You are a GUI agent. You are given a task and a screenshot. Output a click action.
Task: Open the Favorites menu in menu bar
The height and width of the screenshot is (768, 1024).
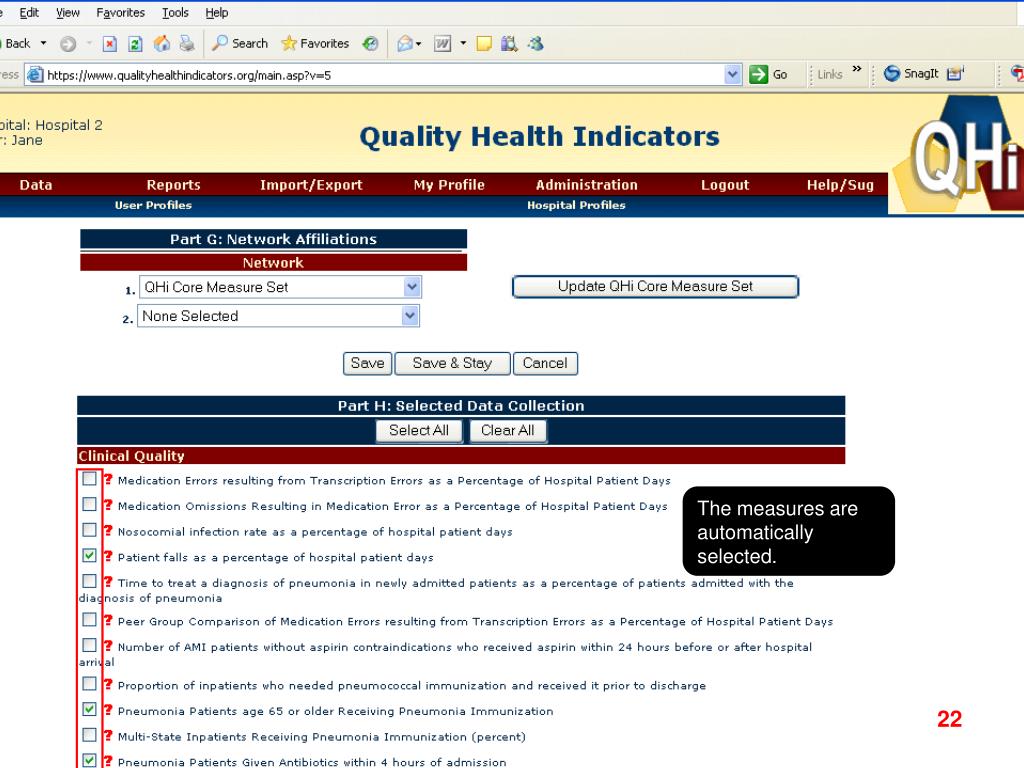click(x=120, y=12)
